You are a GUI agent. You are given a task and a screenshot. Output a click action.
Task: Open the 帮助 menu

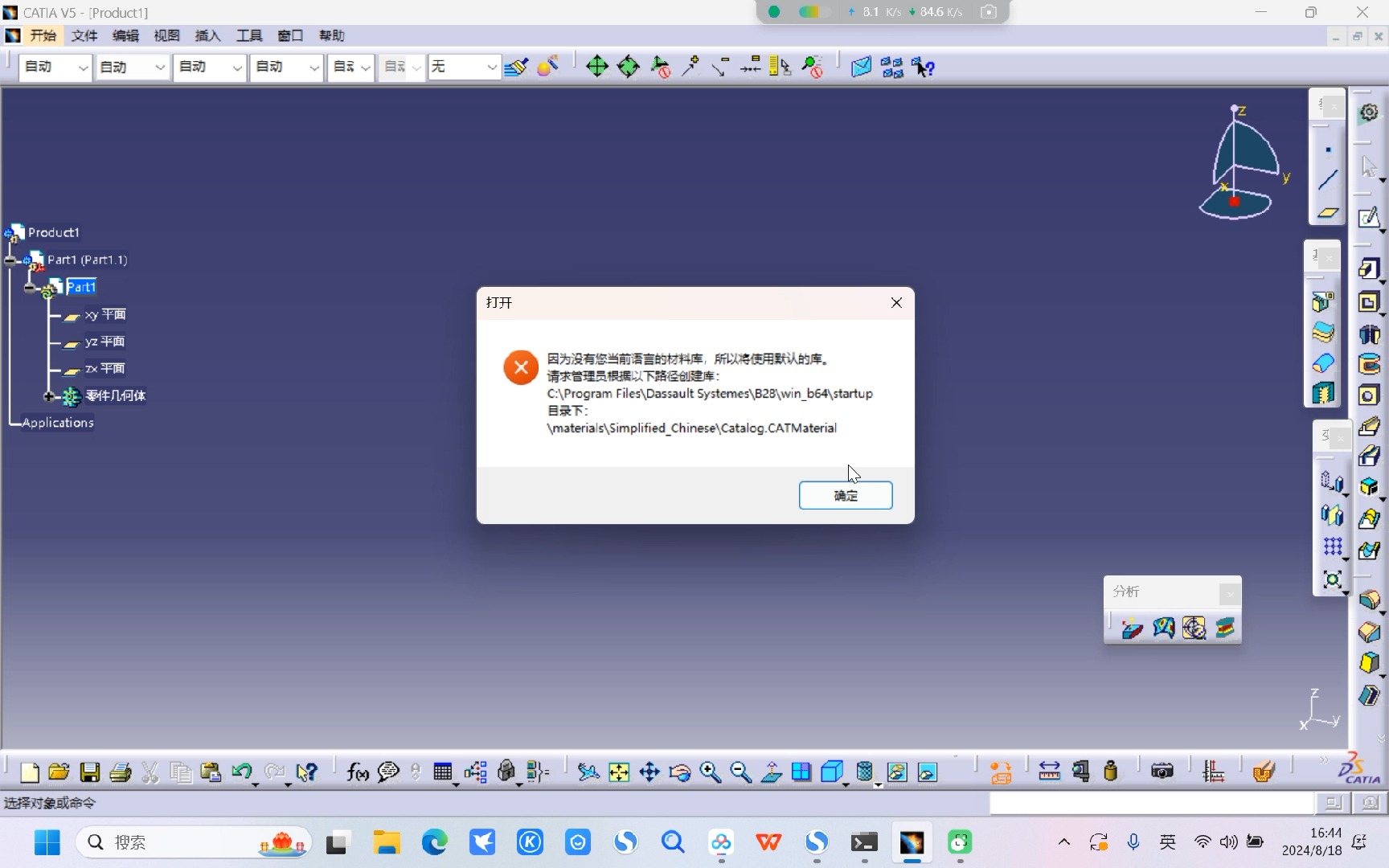331,35
